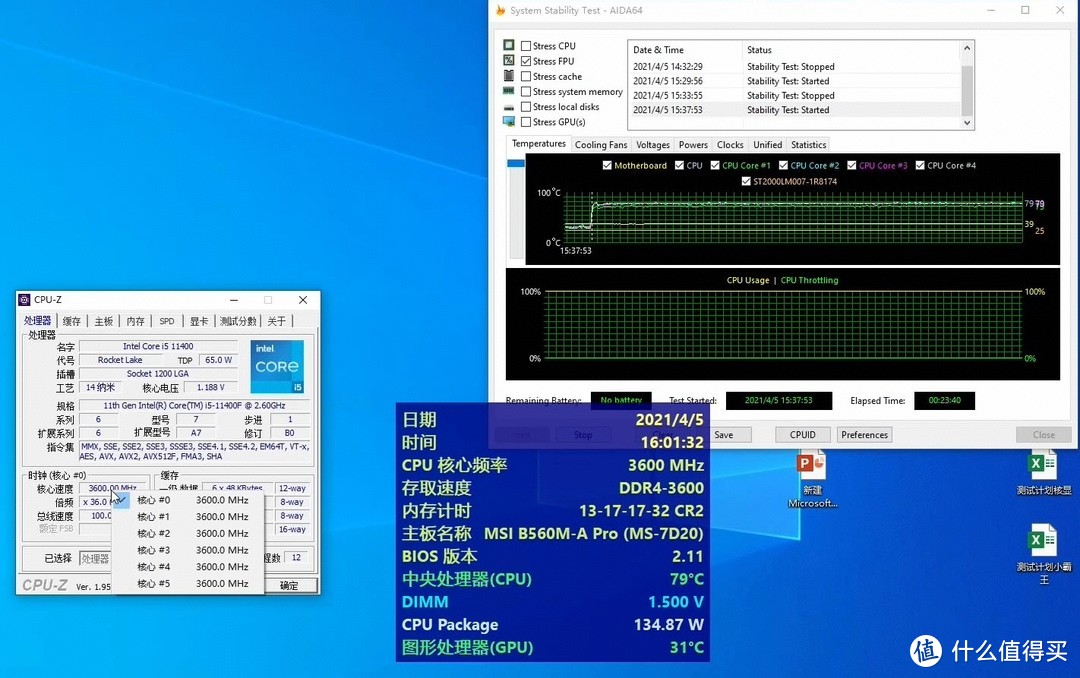Click the 确定 button in CPU-Z
The height and width of the screenshot is (678, 1080).
tap(289, 586)
